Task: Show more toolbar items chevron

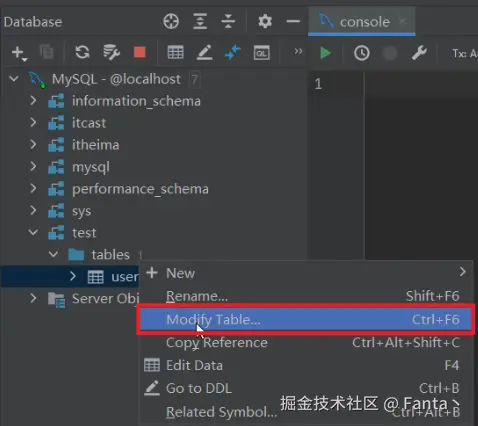Action: 298,51
